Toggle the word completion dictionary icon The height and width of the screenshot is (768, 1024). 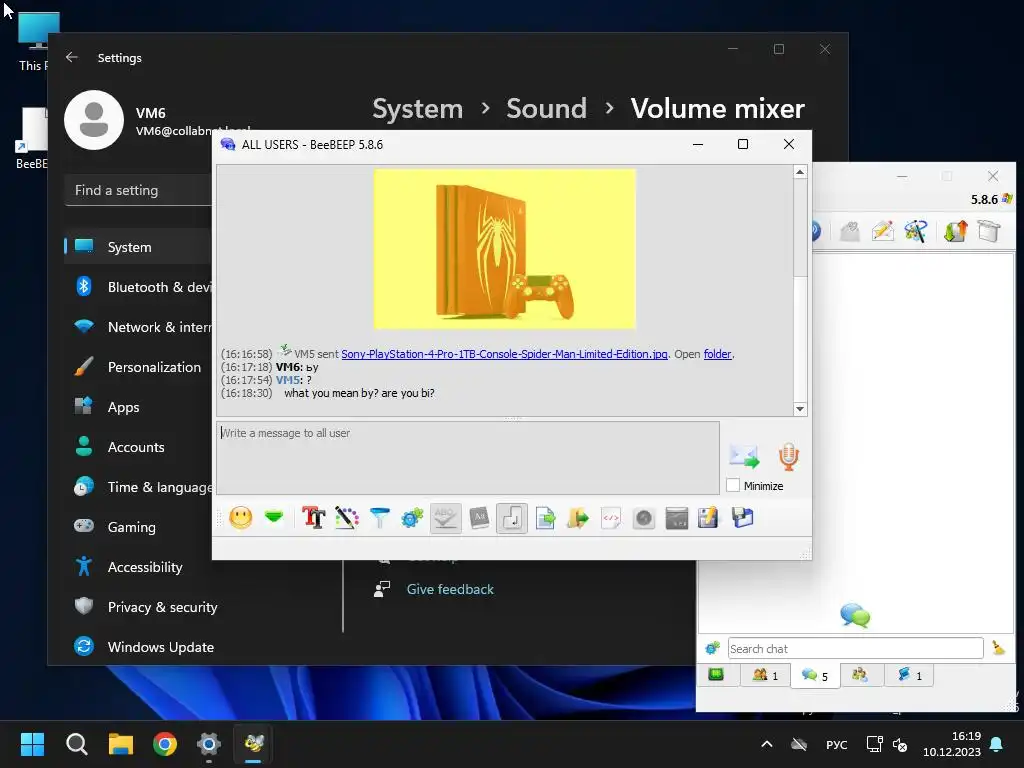[479, 519]
